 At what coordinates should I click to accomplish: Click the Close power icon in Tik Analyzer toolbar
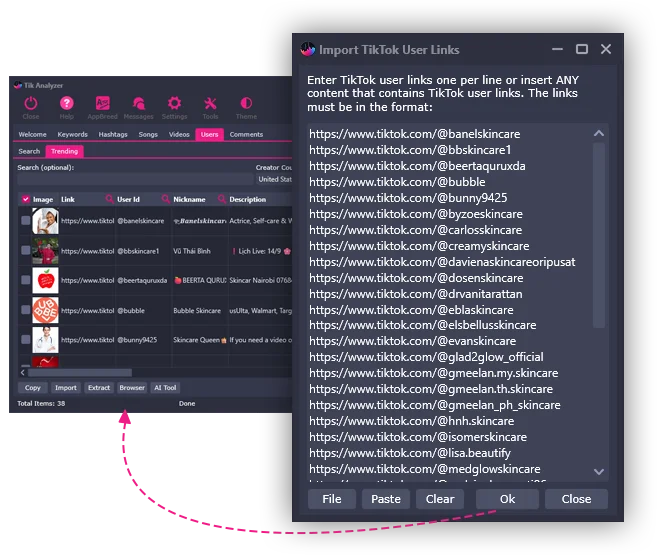tap(31, 103)
